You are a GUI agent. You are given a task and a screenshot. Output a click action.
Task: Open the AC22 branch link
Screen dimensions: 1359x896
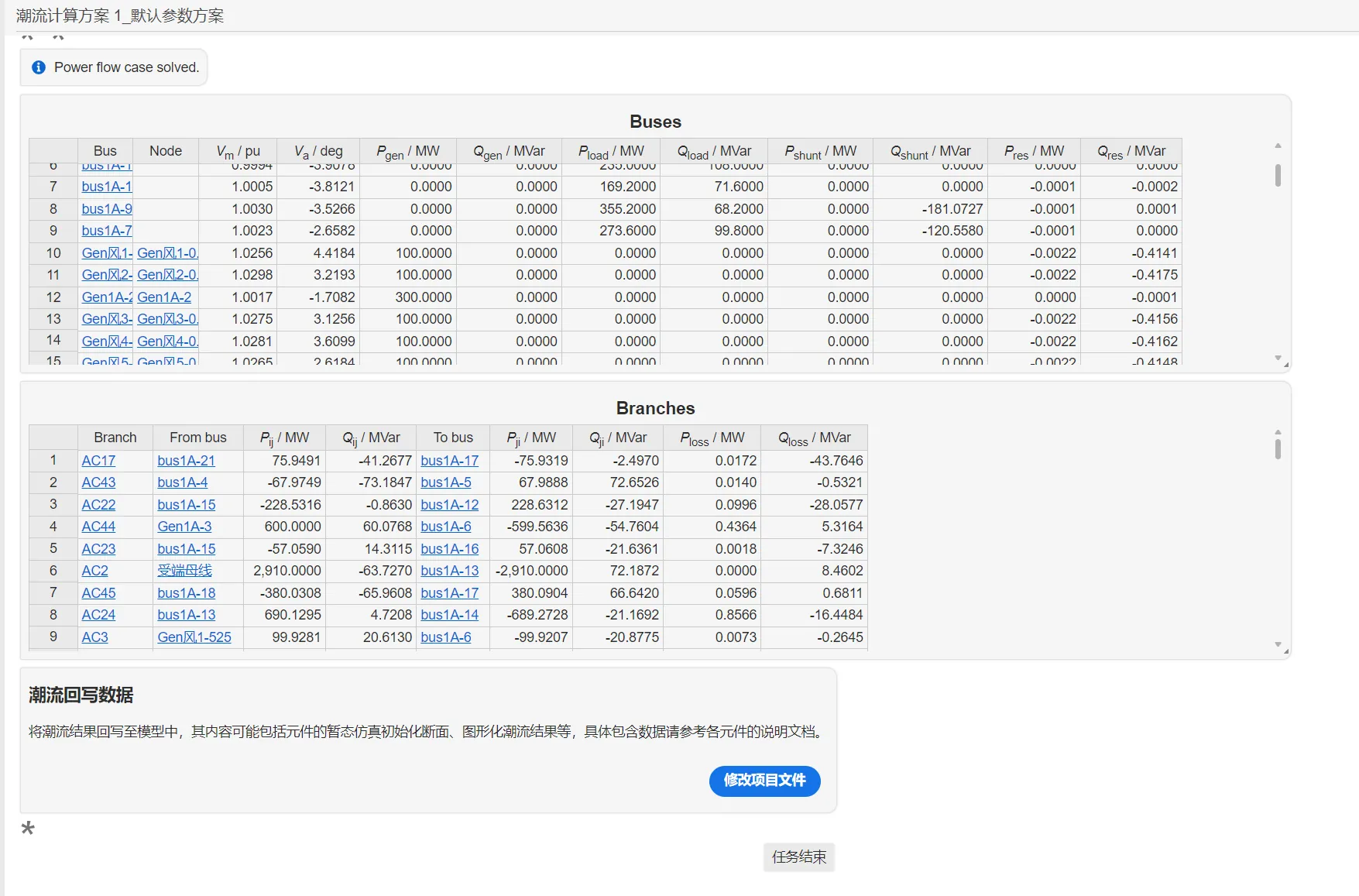click(98, 505)
